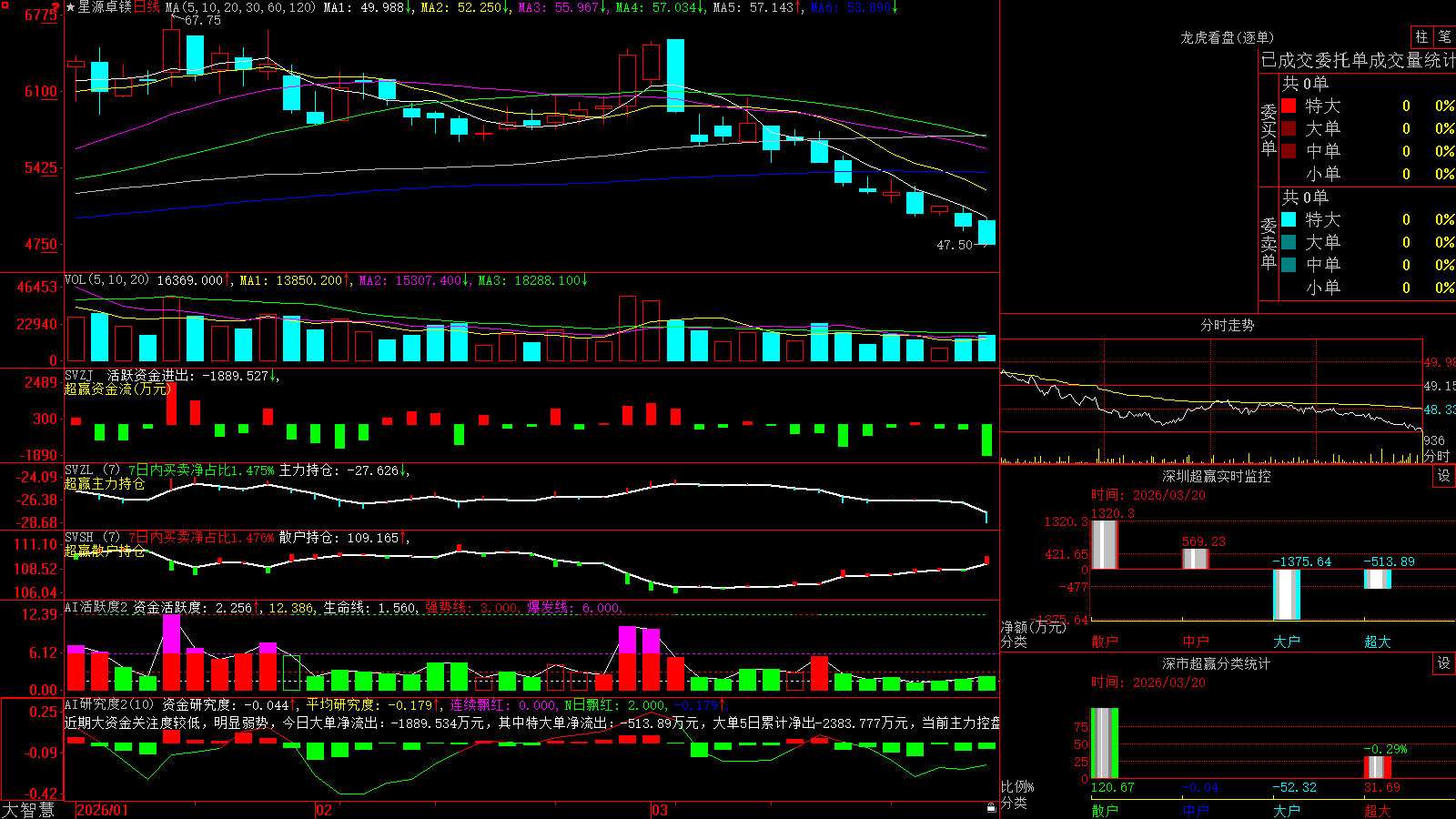Click the 散户持仓: 109.165 value
This screenshot has width=1456, height=819.
[x=339, y=538]
